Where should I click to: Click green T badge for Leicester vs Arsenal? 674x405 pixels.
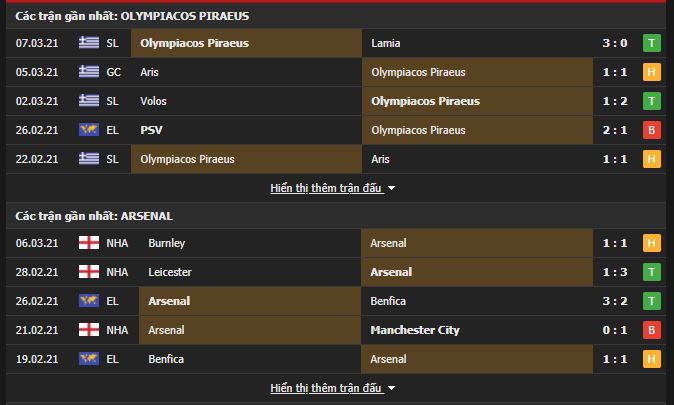point(652,272)
